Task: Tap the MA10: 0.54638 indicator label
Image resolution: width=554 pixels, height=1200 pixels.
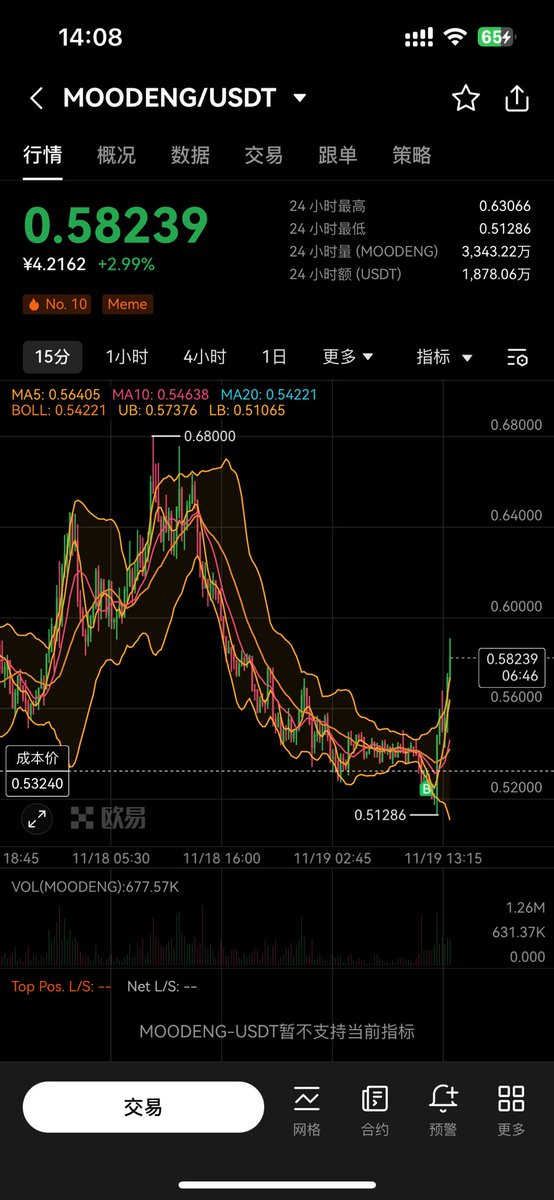Action: coord(160,395)
